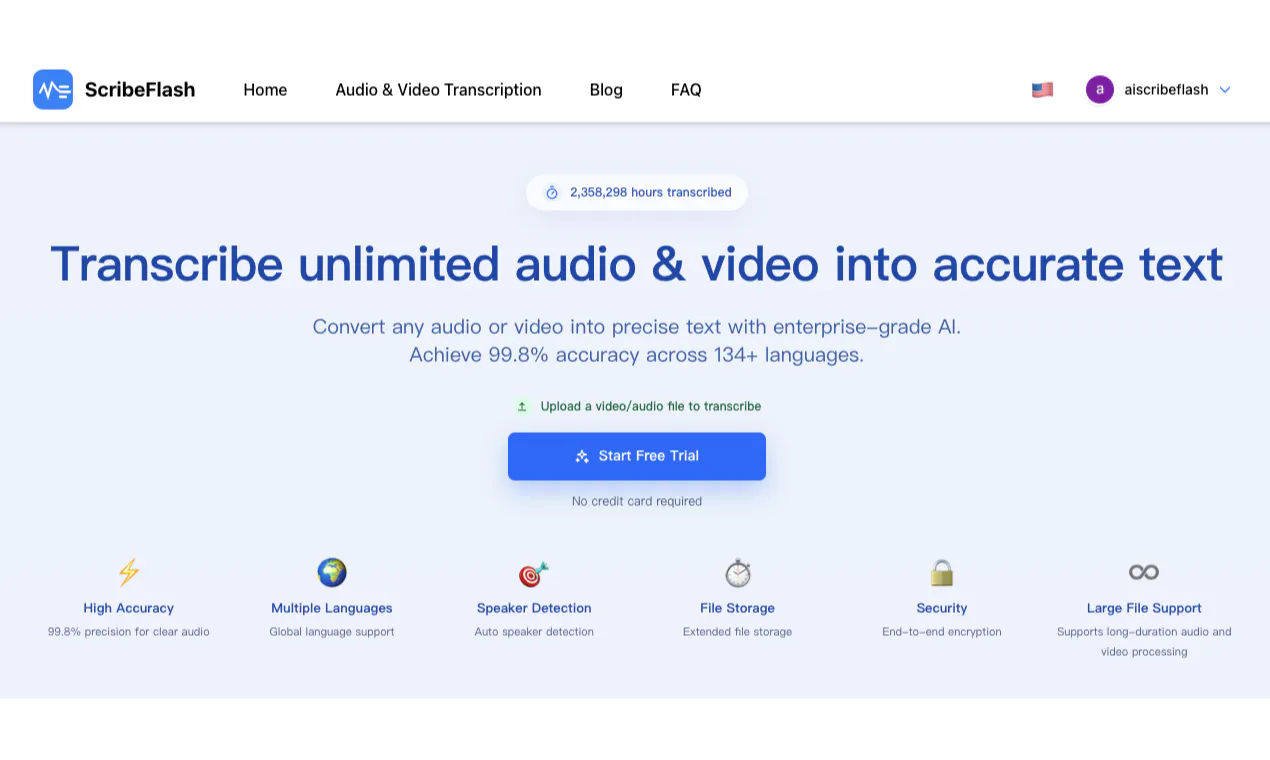
Task: Click the green upload arrow icon
Action: point(522,406)
